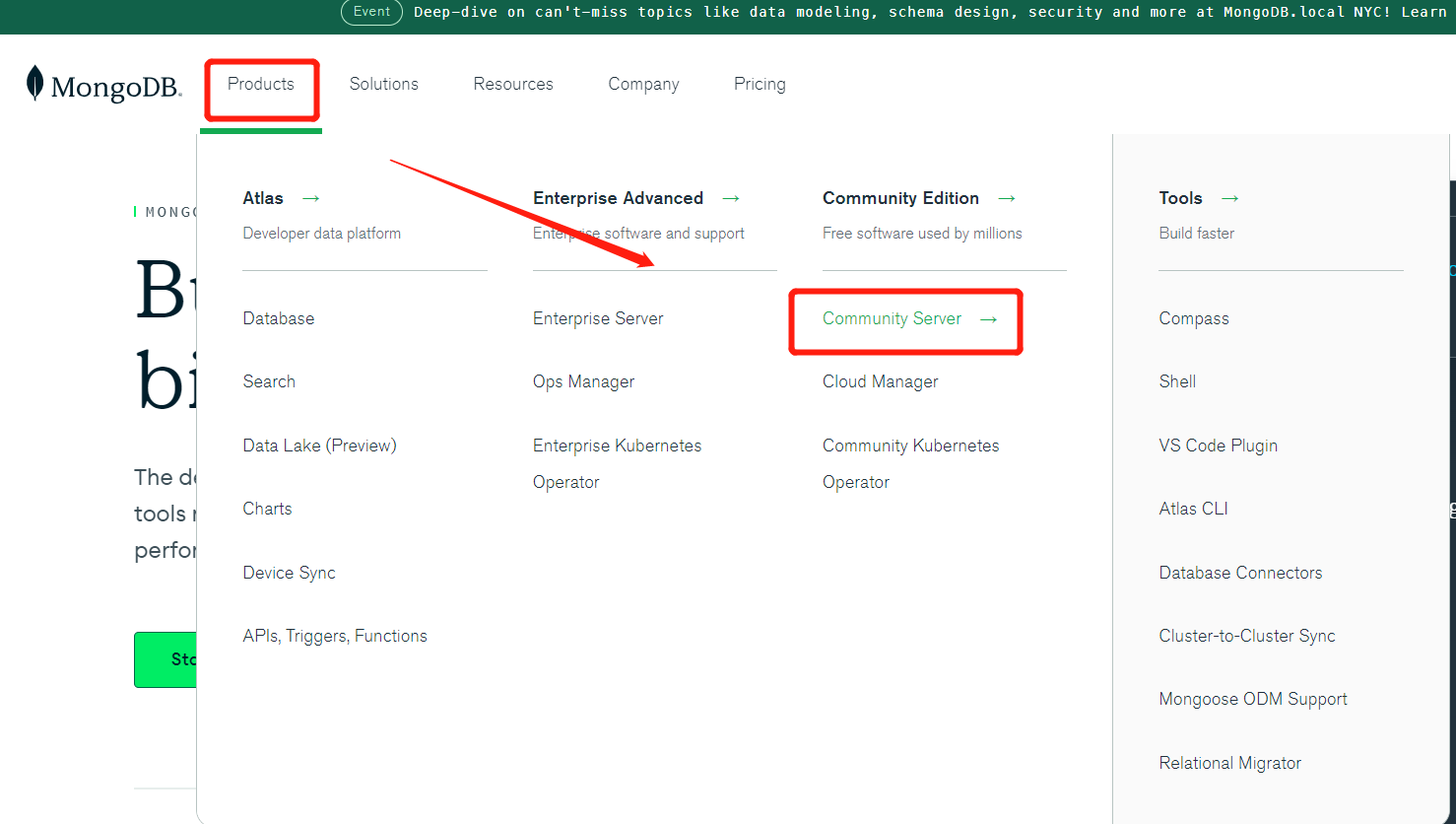Click the arrow next to Enterprise Advanced
Screen dimensions: 1456x824
point(731,198)
